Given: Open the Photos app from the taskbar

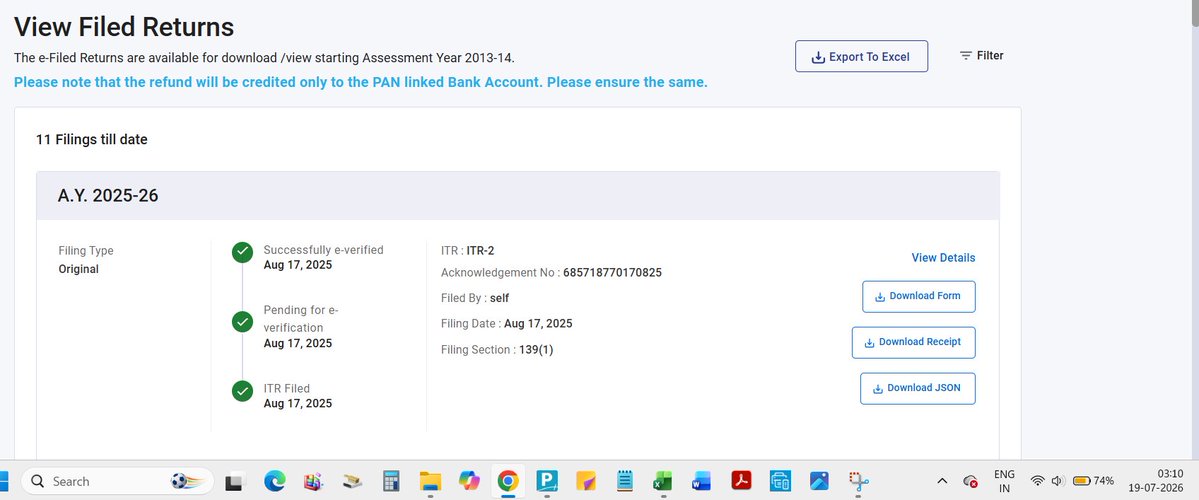Looking at the screenshot, I should (819, 482).
